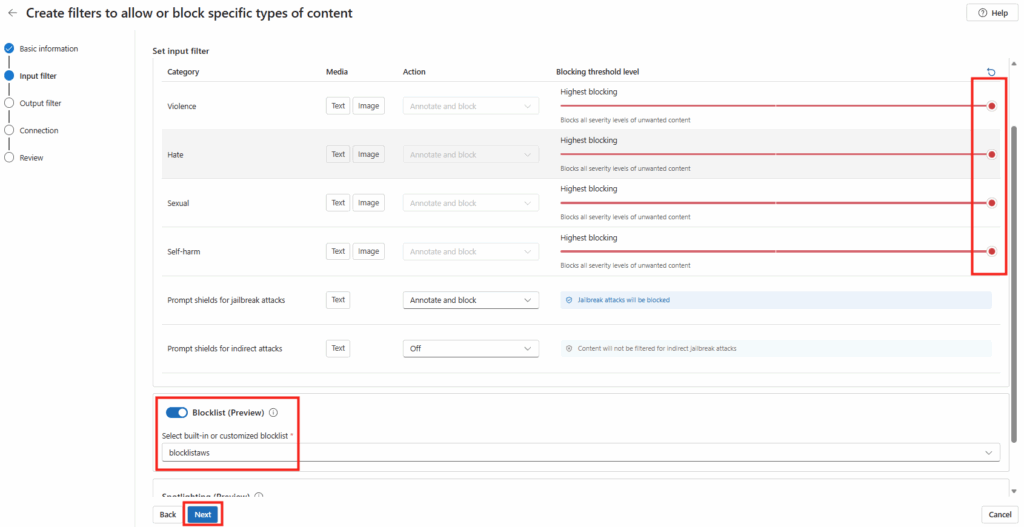The width and height of the screenshot is (1024, 527).
Task: Expand the blocklist selection dropdown
Action: coord(580,453)
